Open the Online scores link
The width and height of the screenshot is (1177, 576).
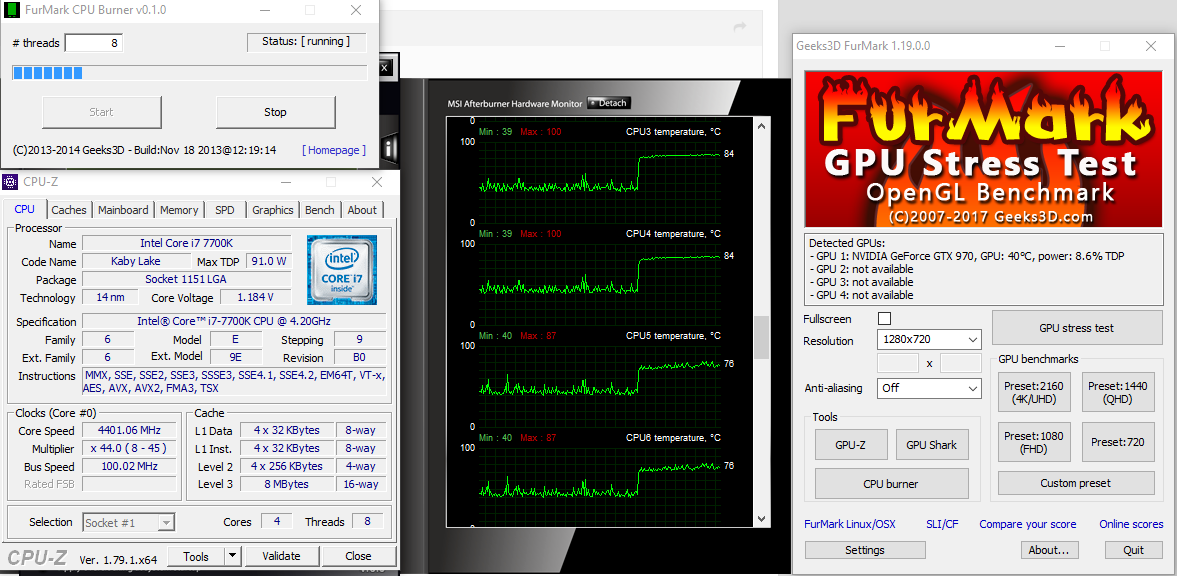click(1131, 524)
